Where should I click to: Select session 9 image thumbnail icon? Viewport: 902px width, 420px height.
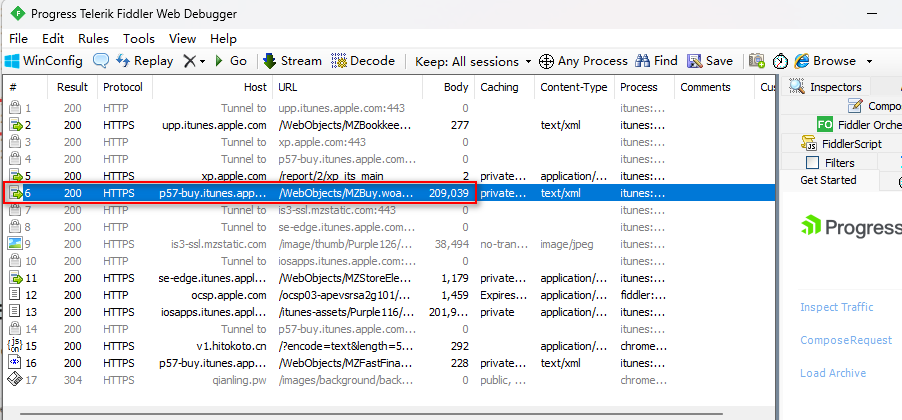[14, 244]
